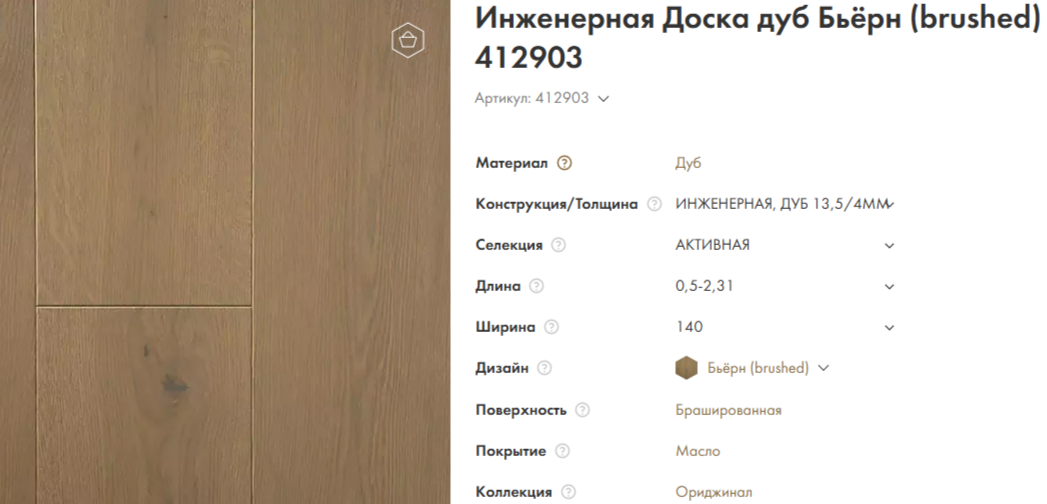Open the Длина dropdown with 0,5-2,31
Viewport: 1047px width, 504px height.
coord(785,286)
